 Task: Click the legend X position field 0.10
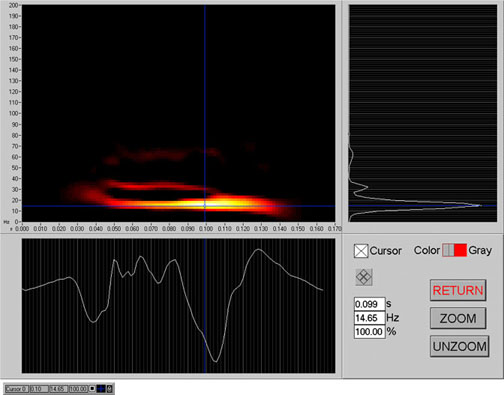39,389
